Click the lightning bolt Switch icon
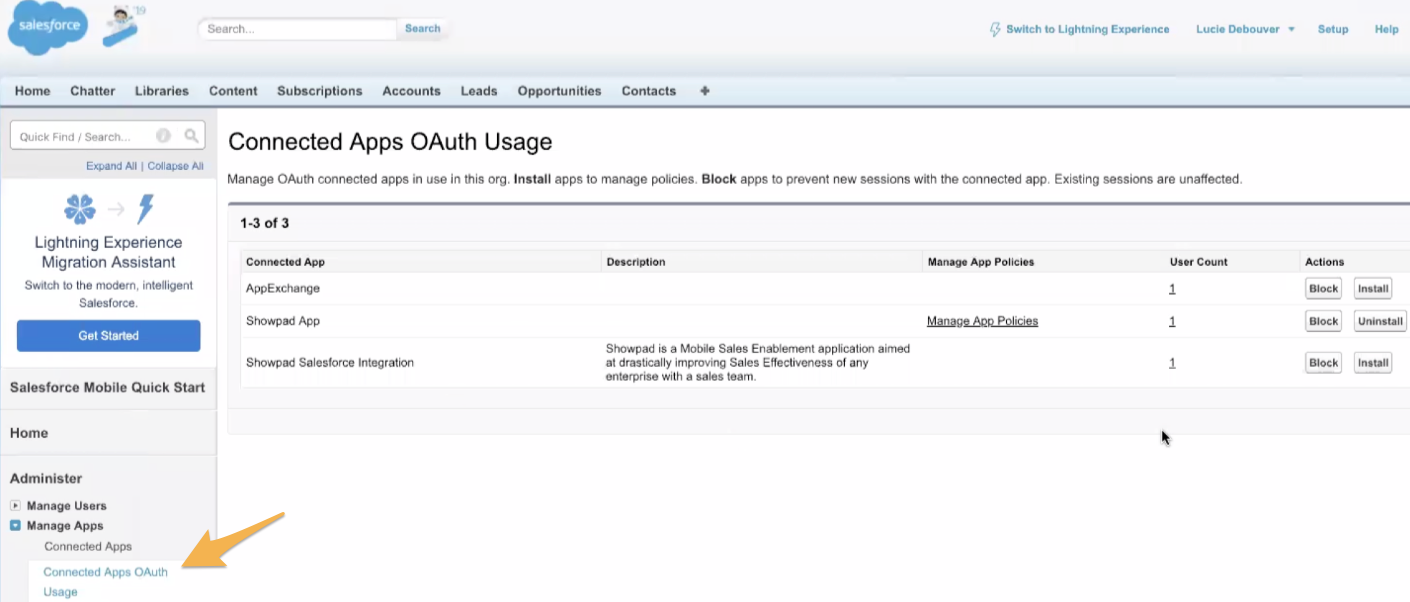 (994, 29)
